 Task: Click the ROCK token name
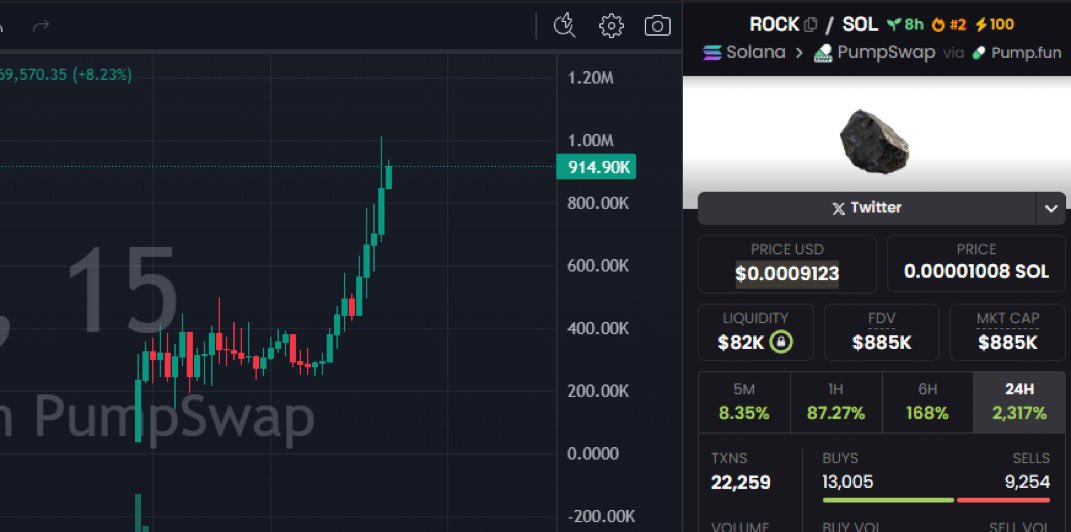point(774,25)
